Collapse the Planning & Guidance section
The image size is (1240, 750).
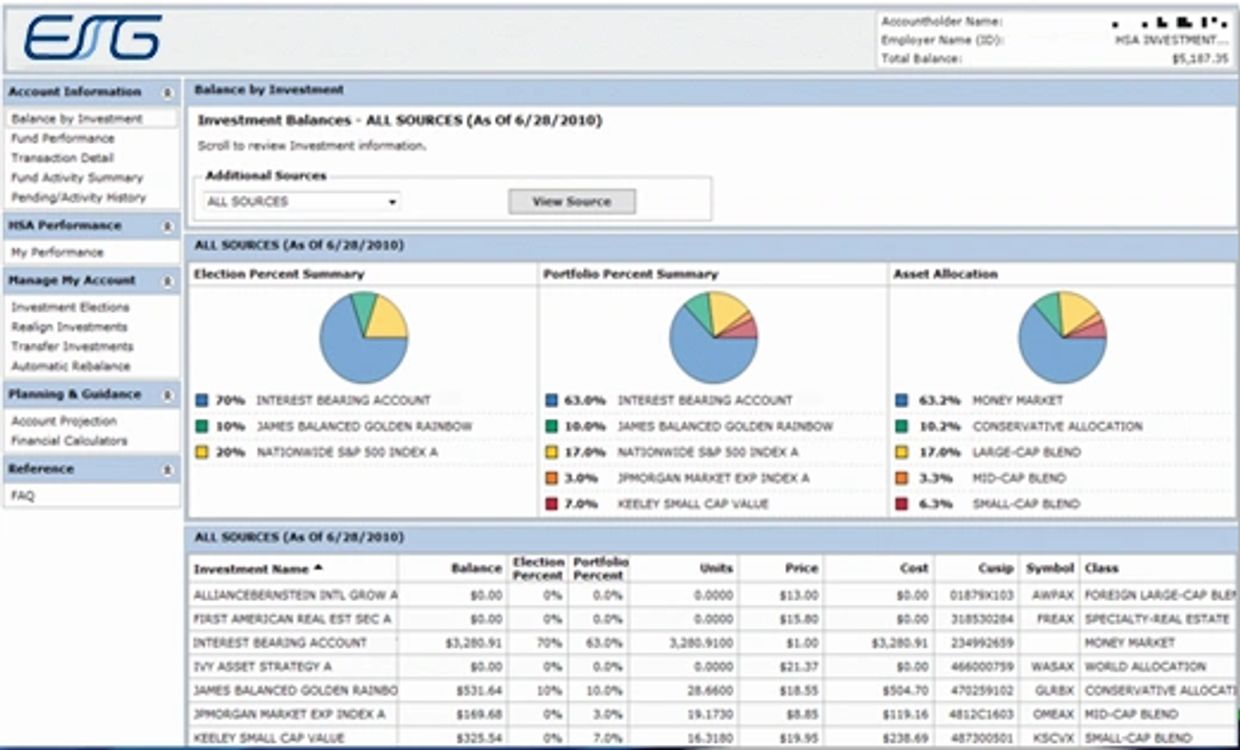coord(168,395)
